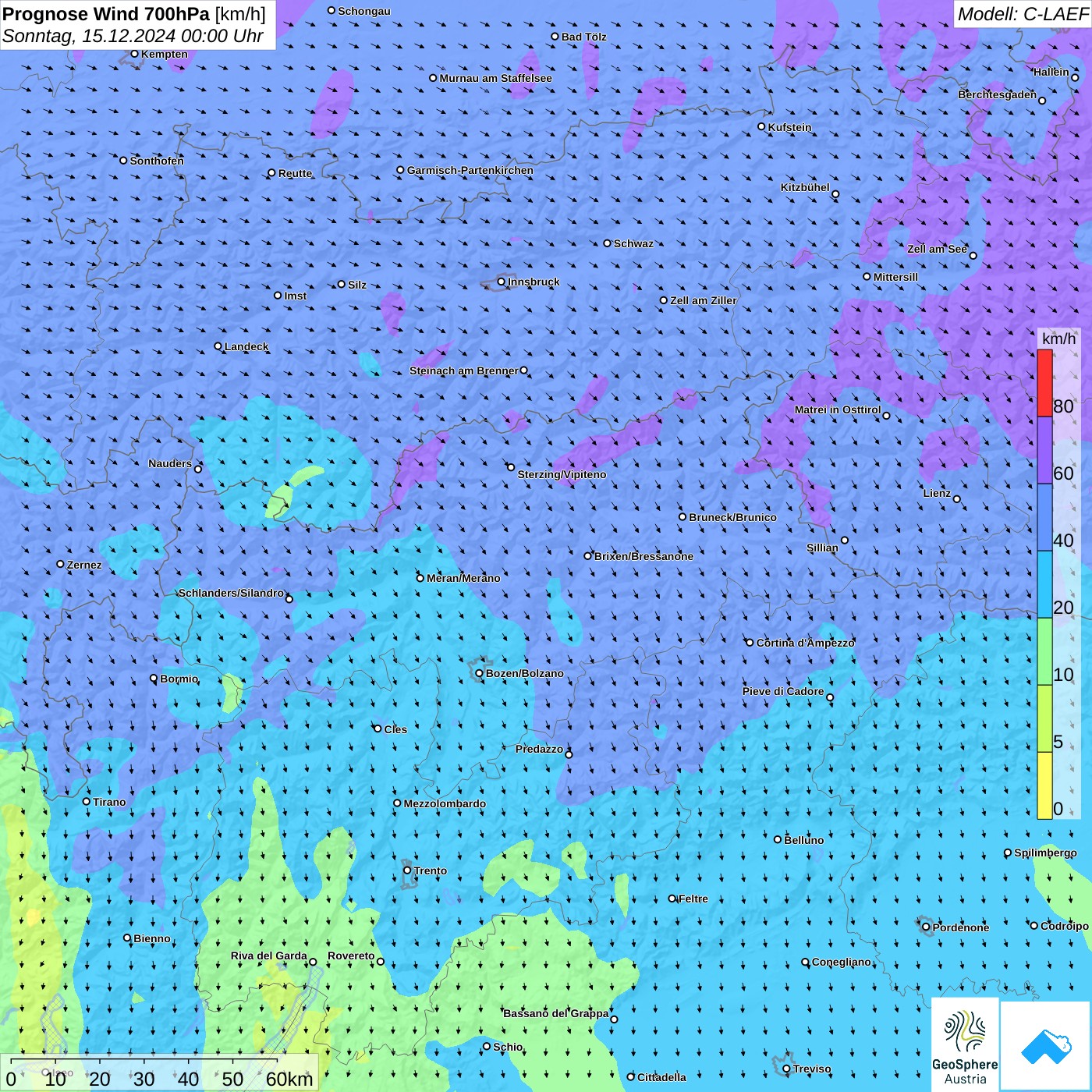Image resolution: width=1092 pixels, height=1092 pixels.
Task: Click the legend value '60'
Action: [1063, 473]
